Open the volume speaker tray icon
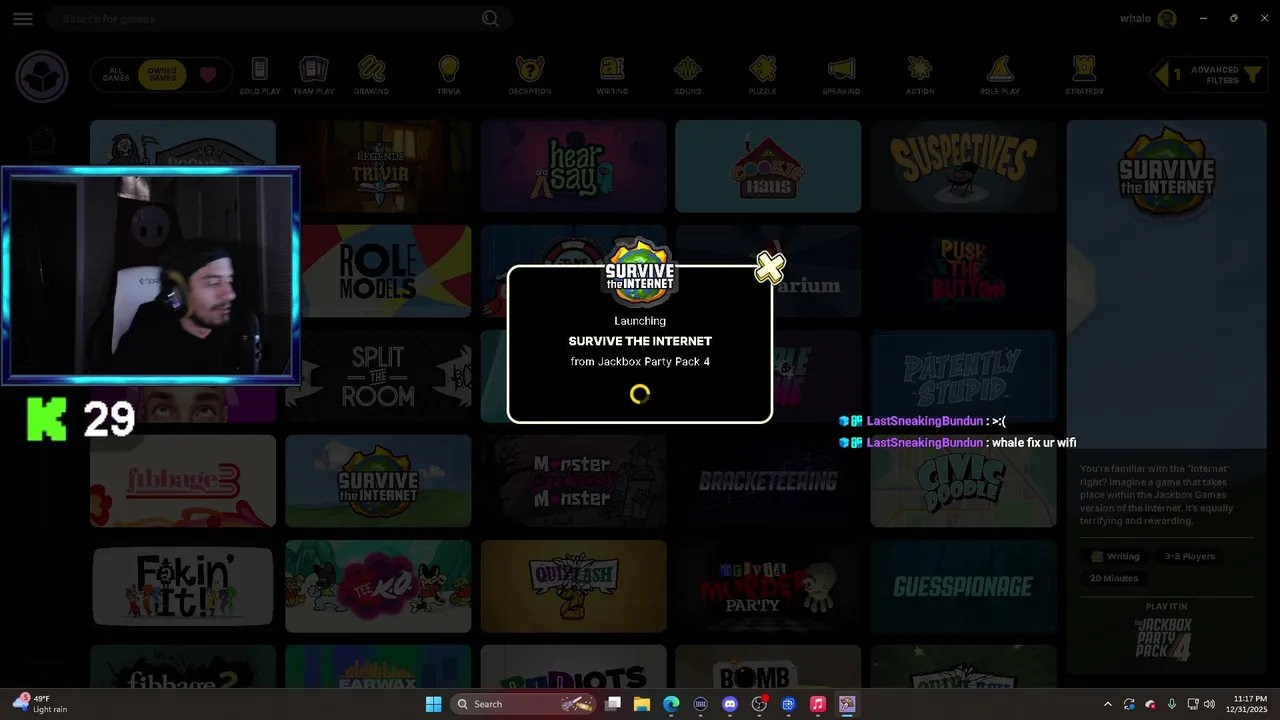The image size is (1280, 720). point(1209,704)
